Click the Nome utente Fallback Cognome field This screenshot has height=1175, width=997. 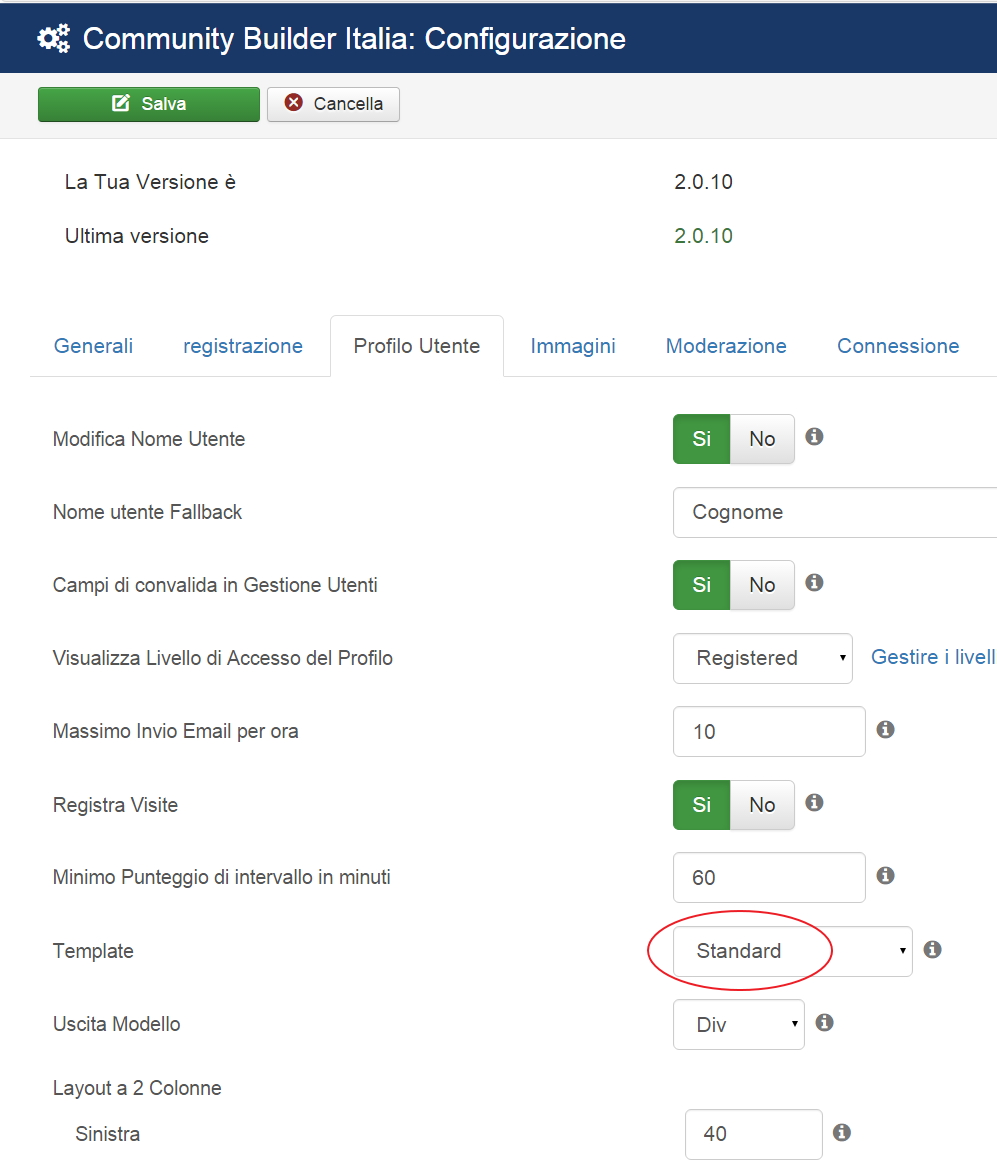(835, 512)
